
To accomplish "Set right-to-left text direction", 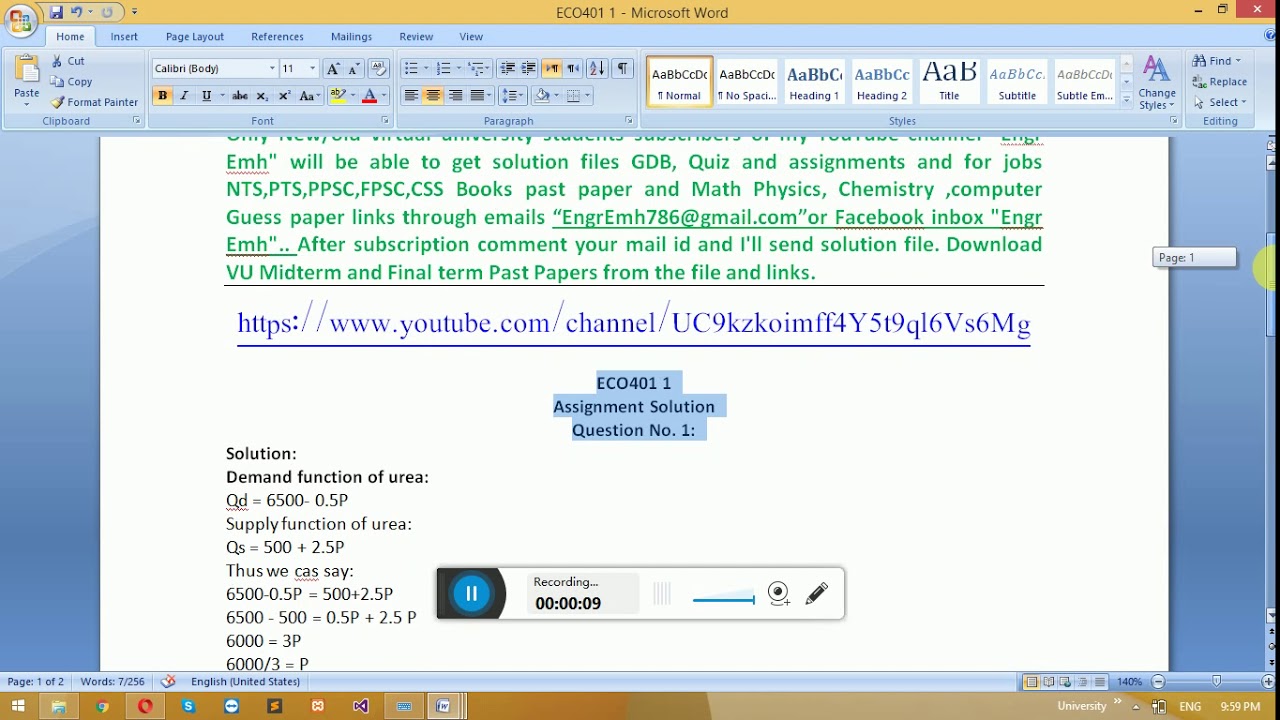I will [x=573, y=68].
